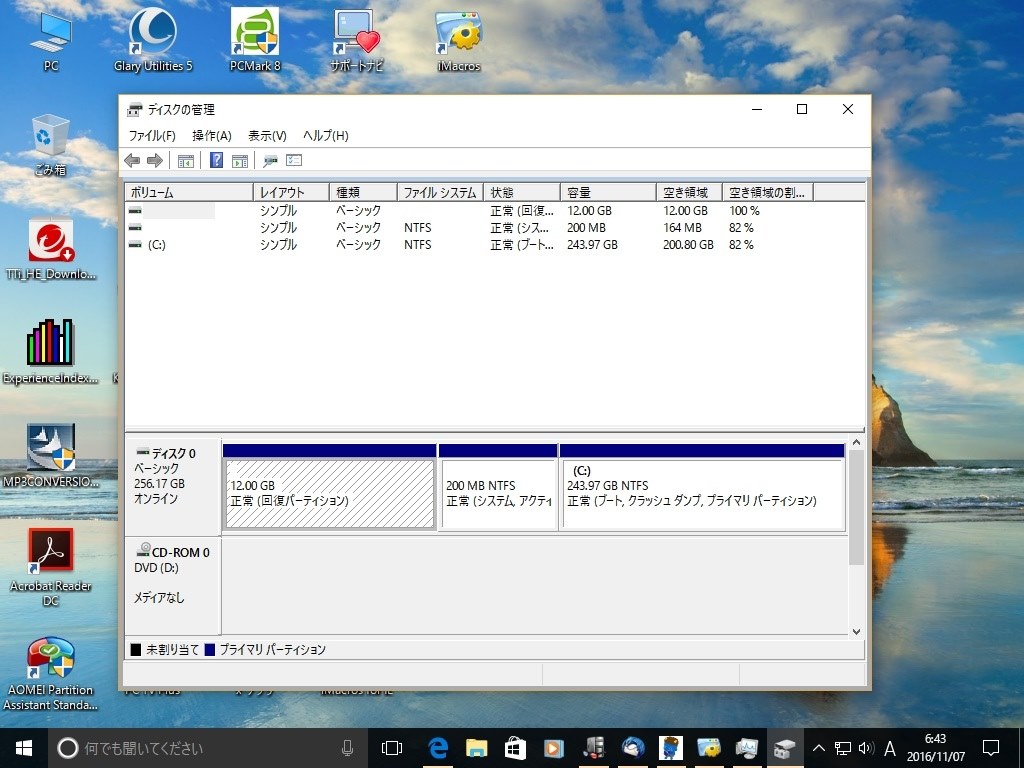1024x768 pixels.
Task: Navigate back using the toolbar back arrow
Action: [x=132, y=160]
